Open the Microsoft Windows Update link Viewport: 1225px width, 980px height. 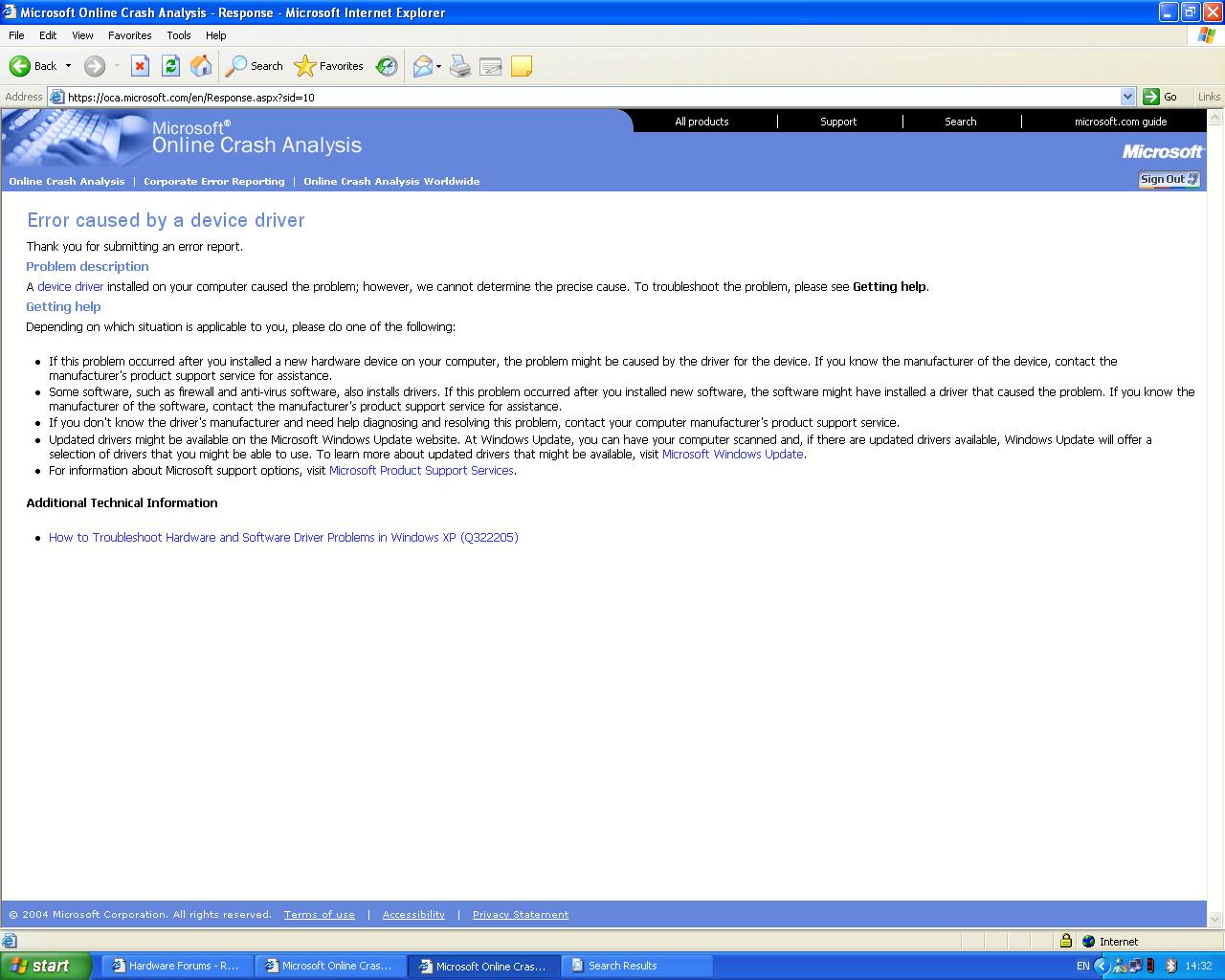click(x=732, y=454)
